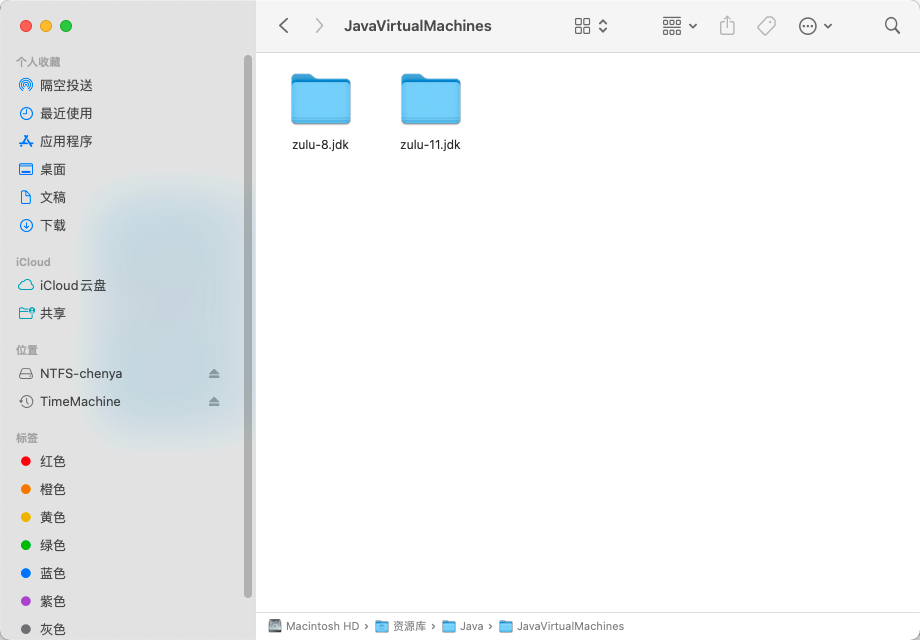Select the zulu-11.jdk folder icon

[431, 99]
